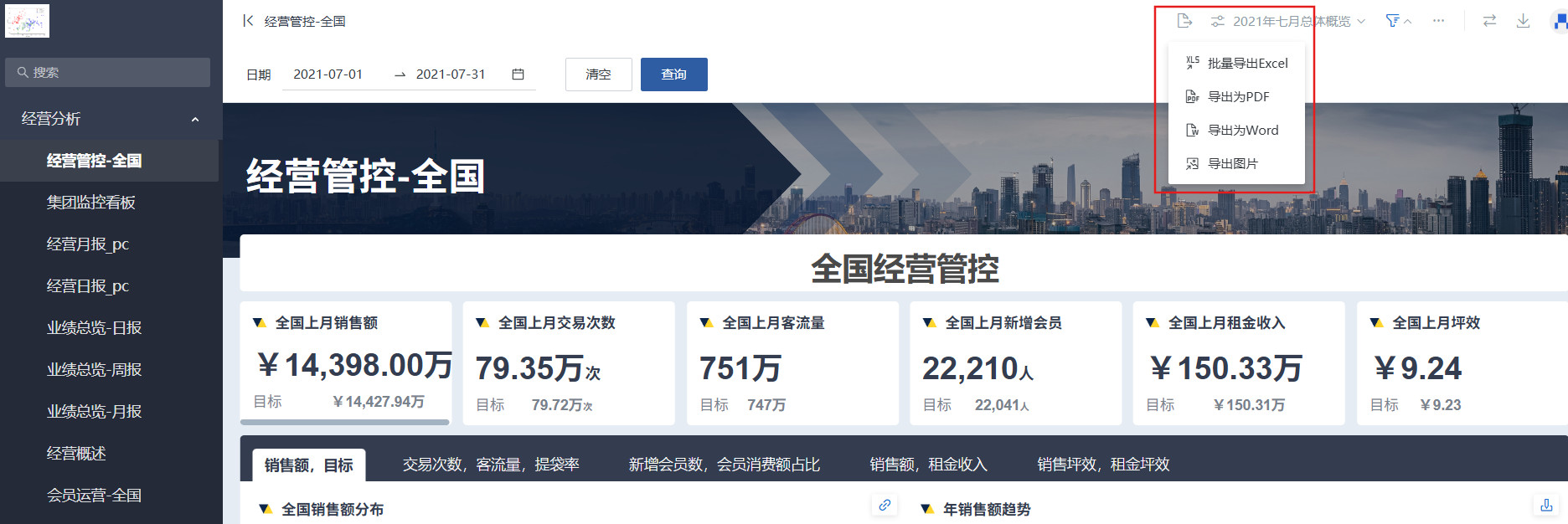Click the export icon beside 年销售额趋势 chart
1568x524 pixels.
1546,505
